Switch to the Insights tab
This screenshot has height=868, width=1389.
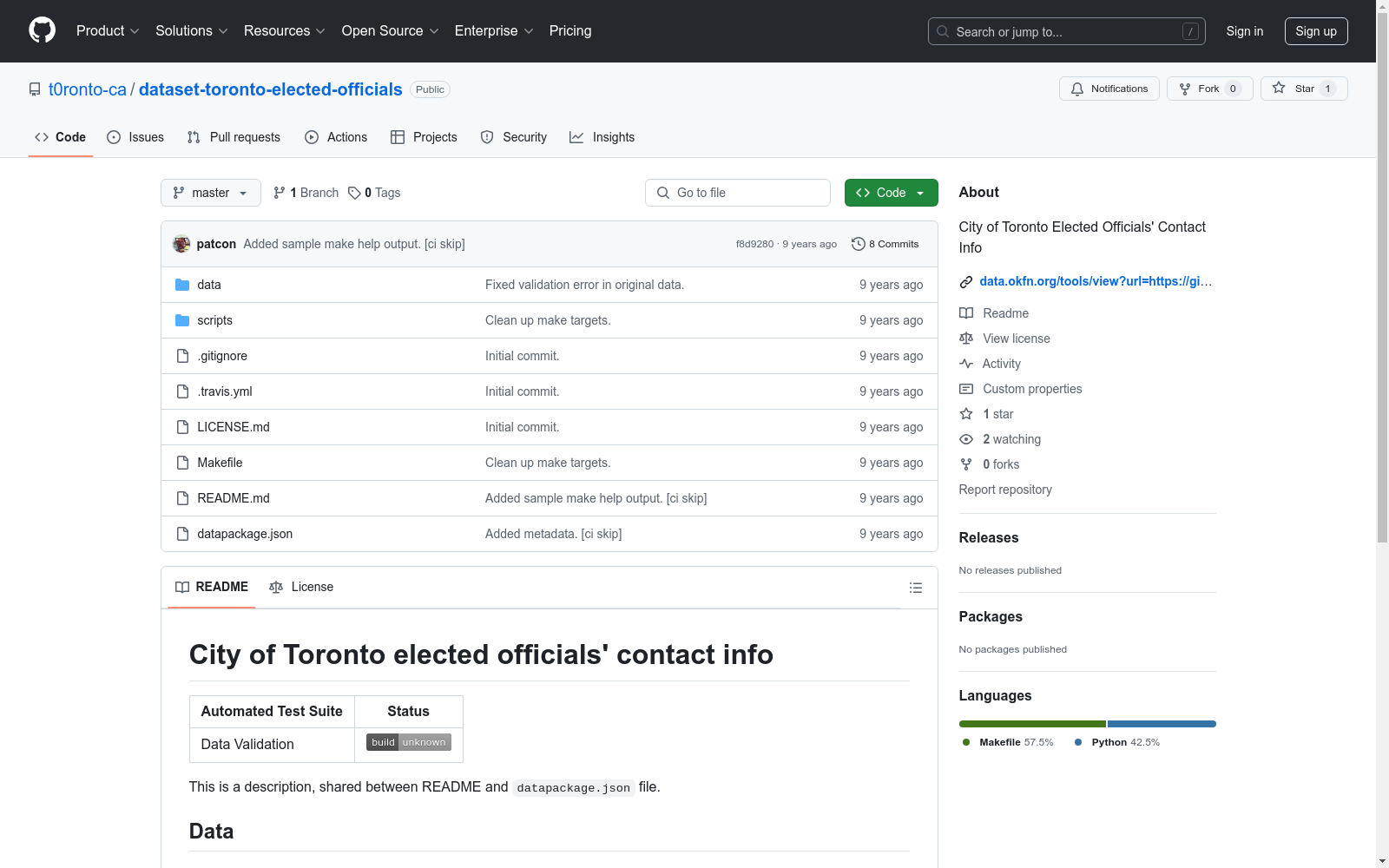602,137
